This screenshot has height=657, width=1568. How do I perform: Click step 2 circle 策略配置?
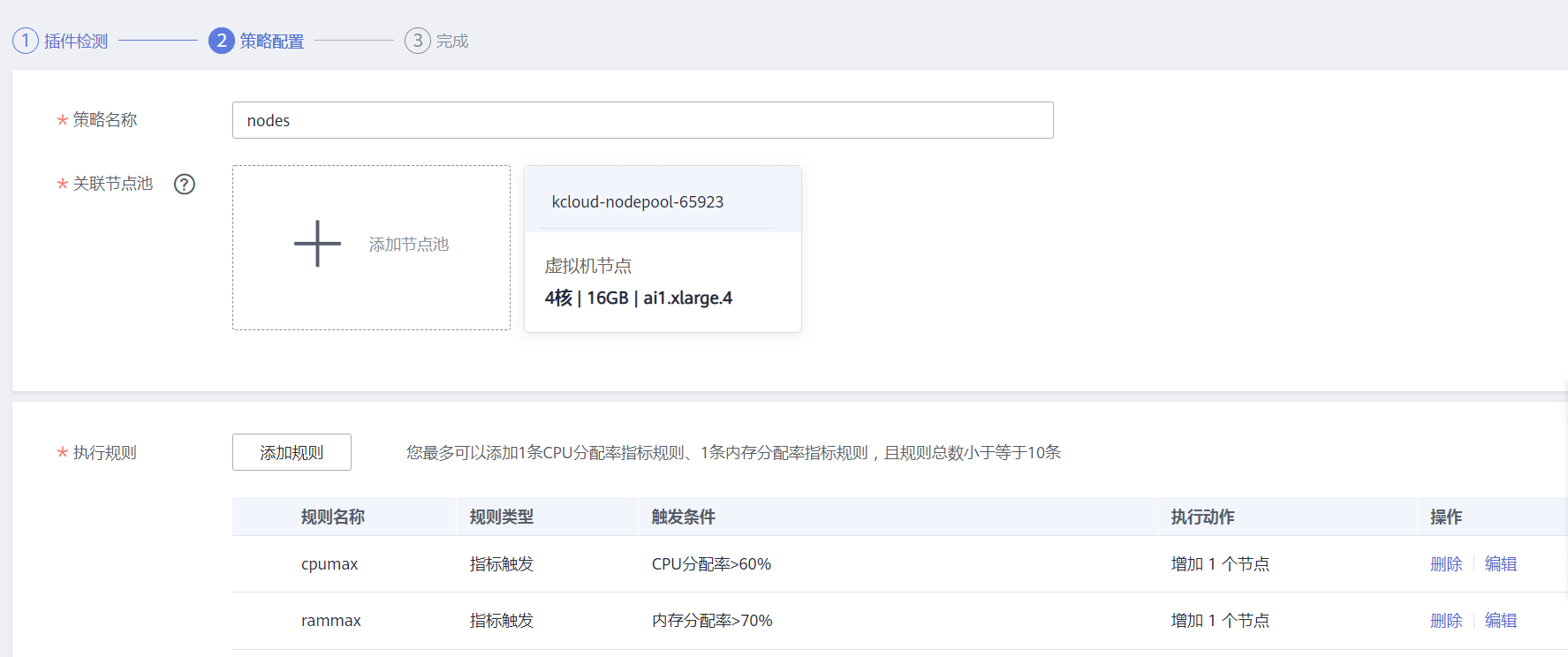222,41
